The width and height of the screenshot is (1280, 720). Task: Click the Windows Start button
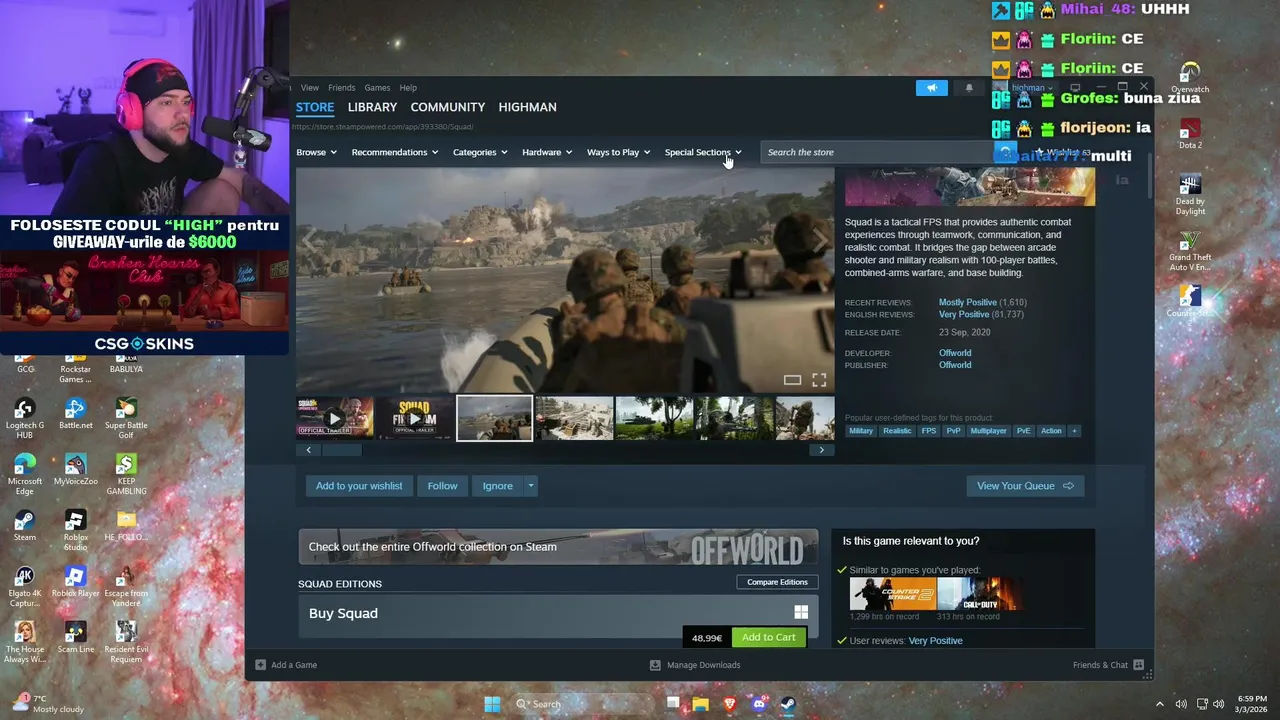pyautogui.click(x=492, y=704)
